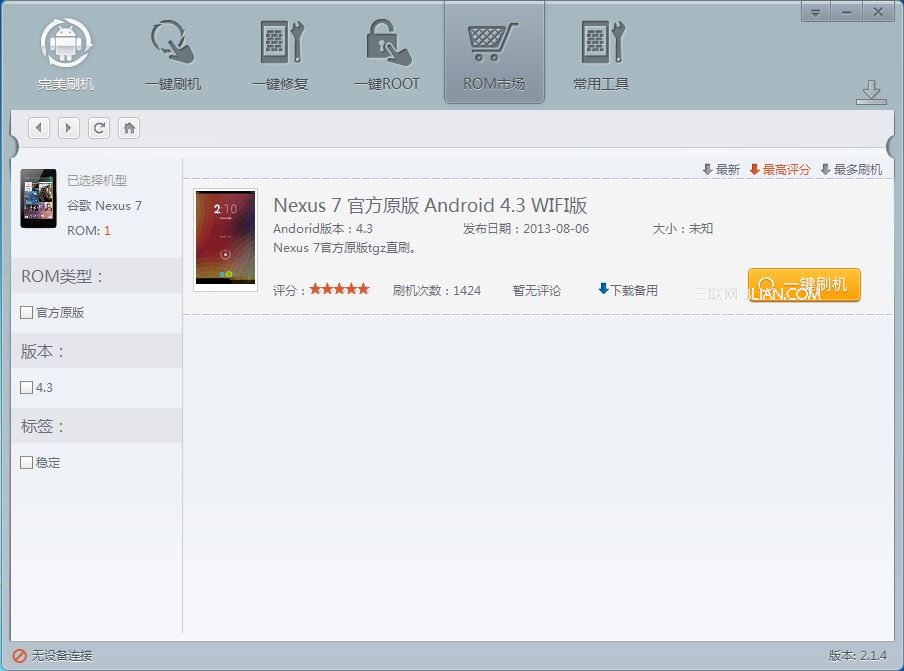Click the 发布日期：2013-08-06 text
Image resolution: width=904 pixels, height=671 pixels.
click(x=526, y=229)
